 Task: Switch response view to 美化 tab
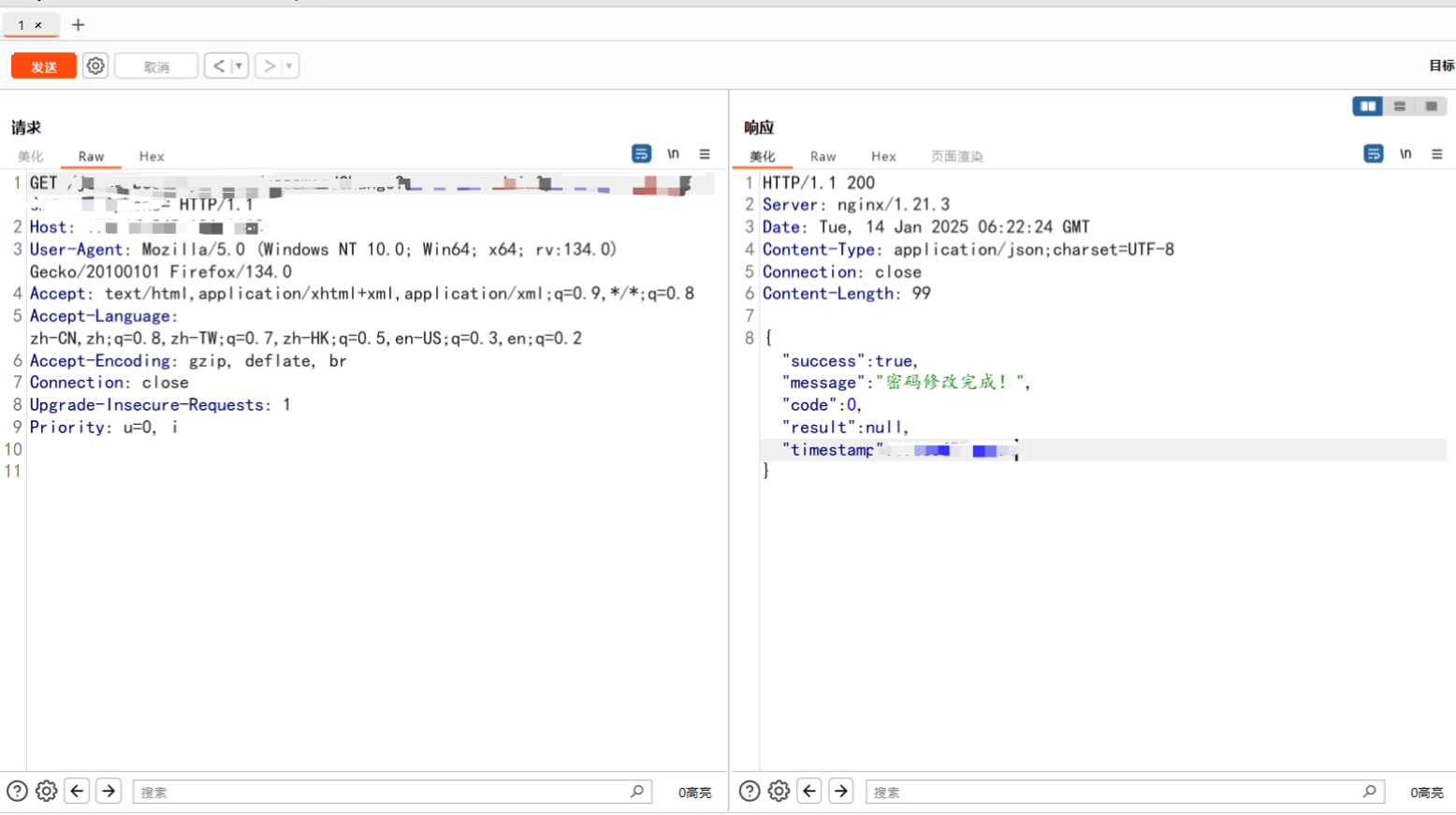(763, 156)
